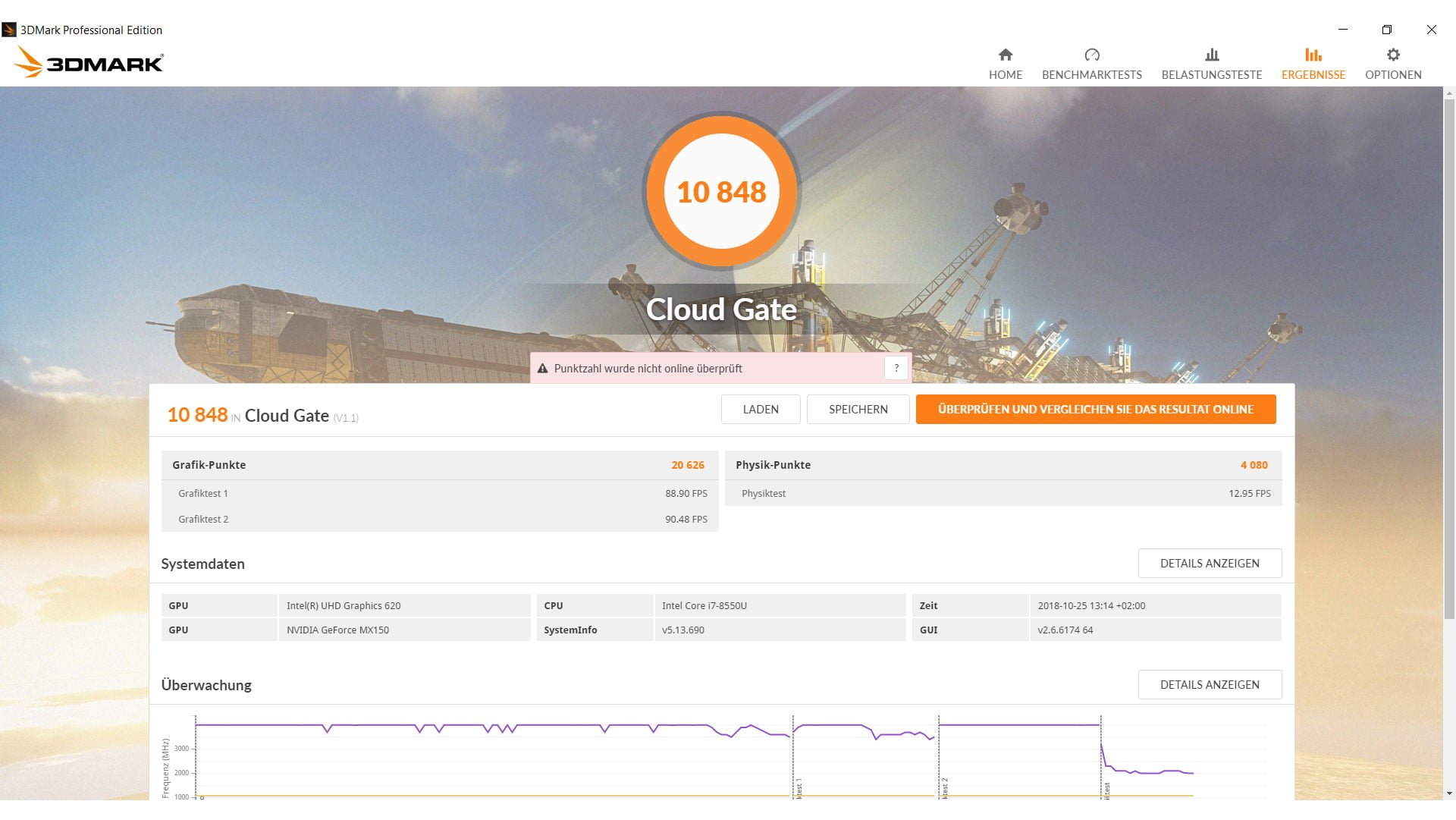The image size is (1456, 820).
Task: Click the Laden button
Action: 760,410
